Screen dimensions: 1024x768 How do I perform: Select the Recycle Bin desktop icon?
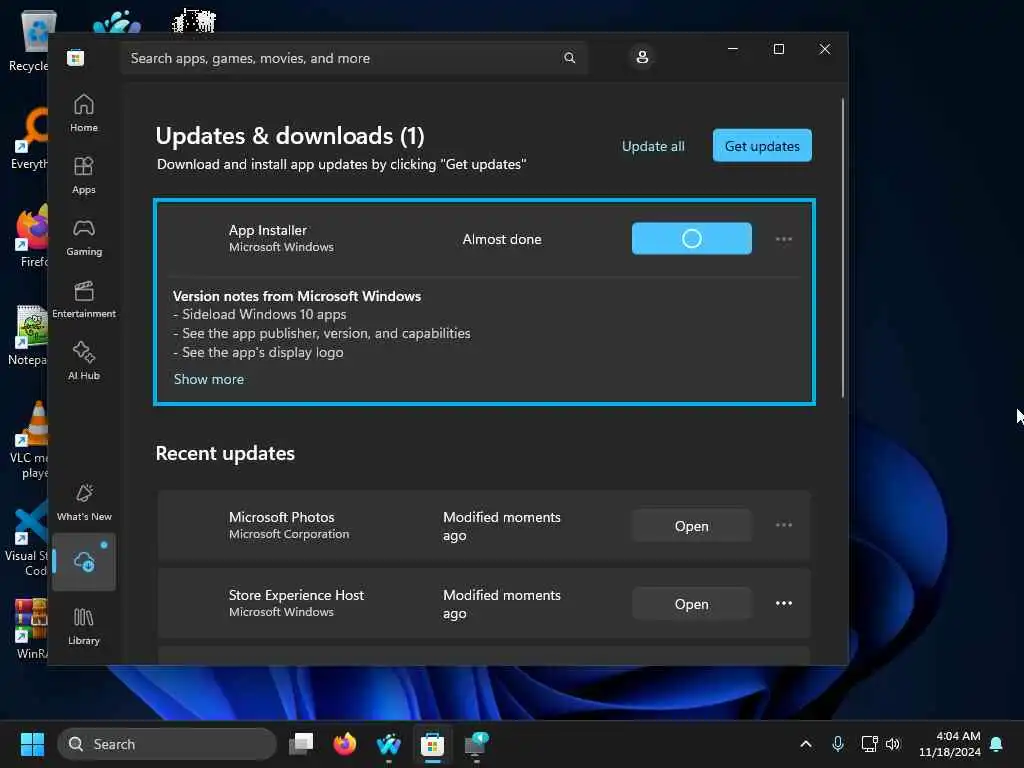pyautogui.click(x=29, y=39)
